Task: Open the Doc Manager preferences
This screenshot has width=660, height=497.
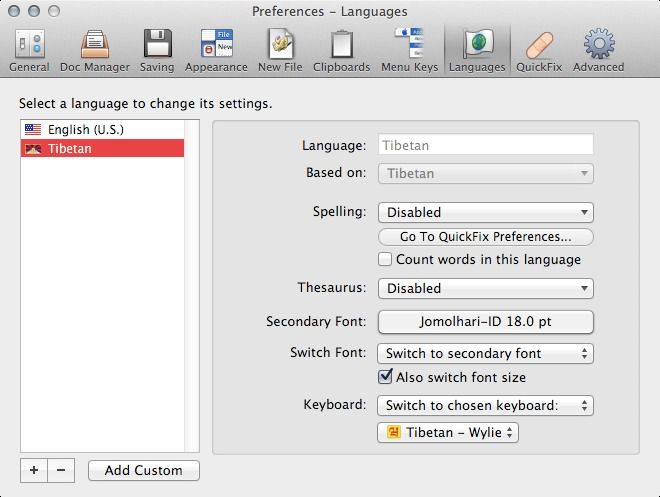Action: pyautogui.click(x=95, y=49)
